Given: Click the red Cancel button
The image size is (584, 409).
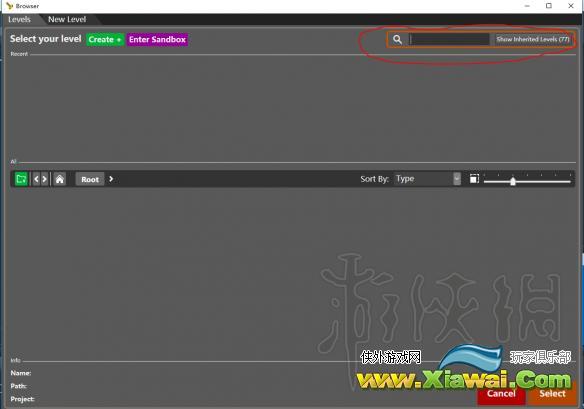Looking at the screenshot, I should pyautogui.click(x=501, y=394).
